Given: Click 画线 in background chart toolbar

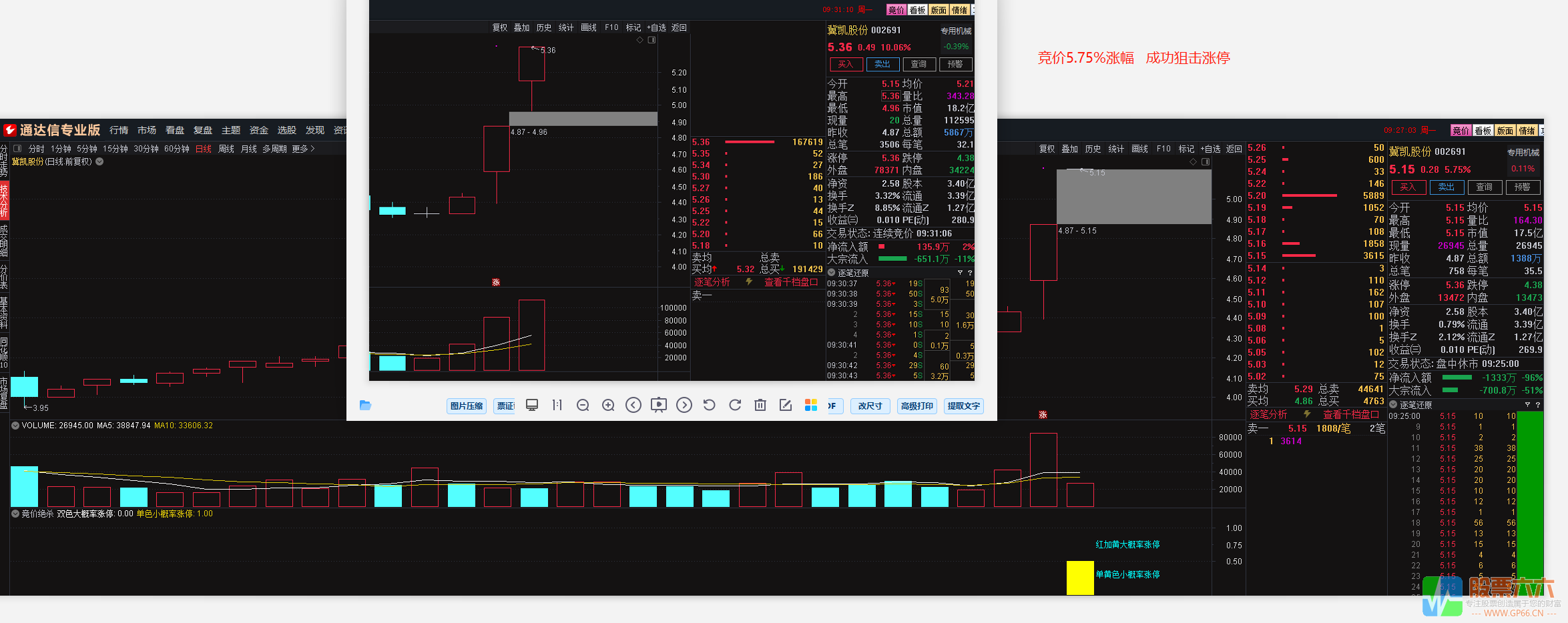Looking at the screenshot, I should (x=1139, y=149).
